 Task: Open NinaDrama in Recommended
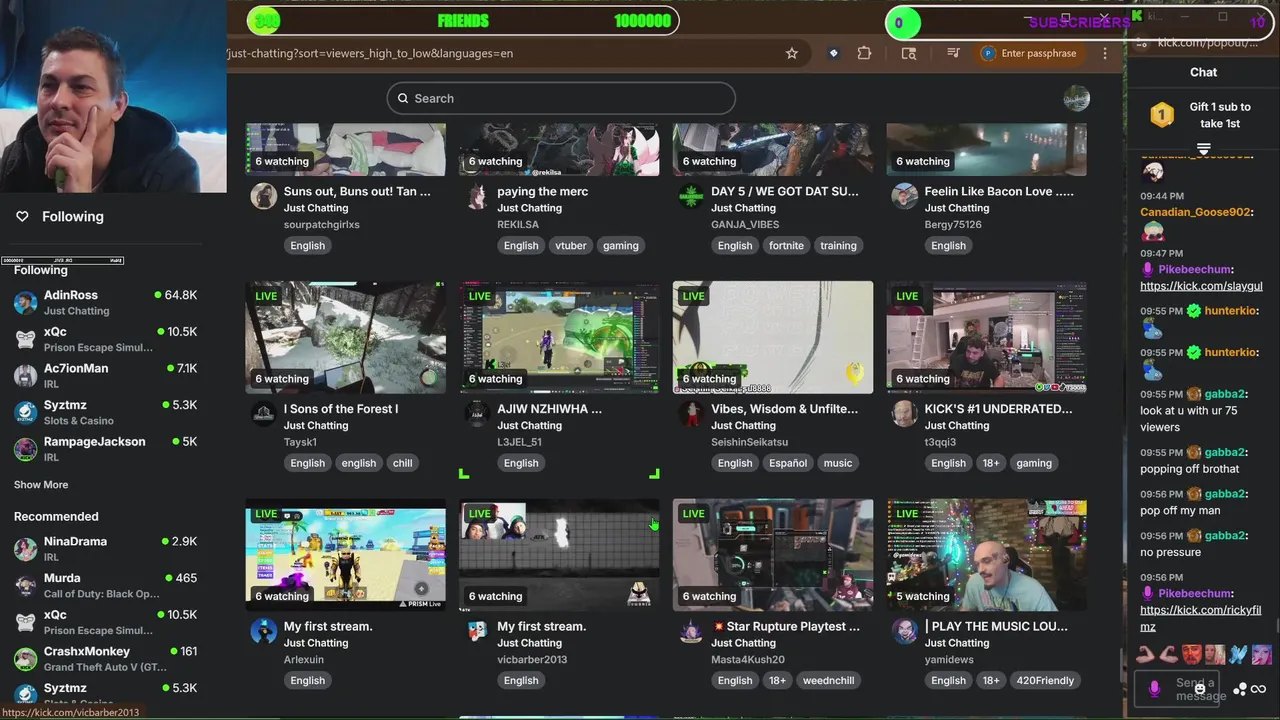[x=105, y=548]
